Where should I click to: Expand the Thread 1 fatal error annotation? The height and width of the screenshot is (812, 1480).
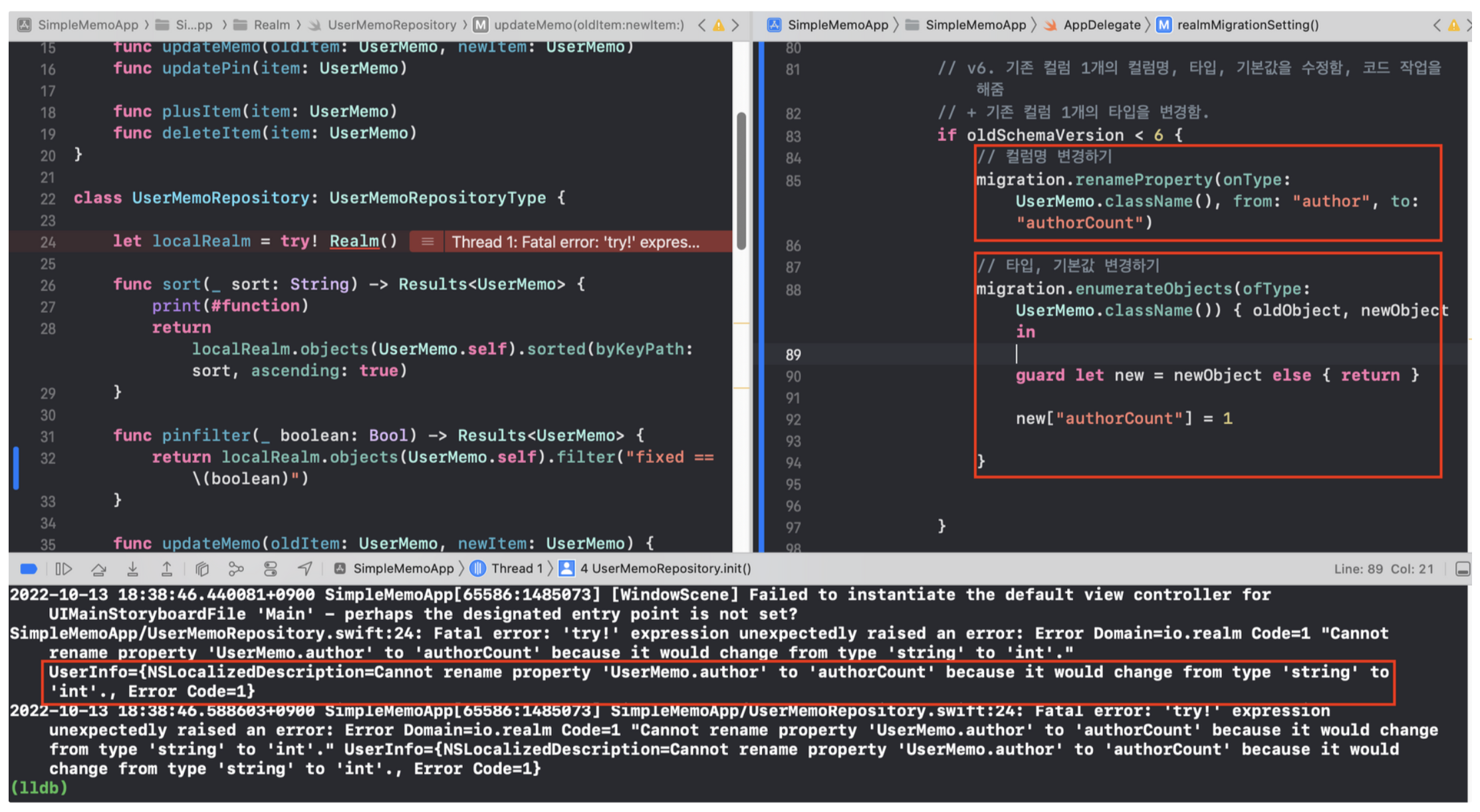tap(576, 242)
